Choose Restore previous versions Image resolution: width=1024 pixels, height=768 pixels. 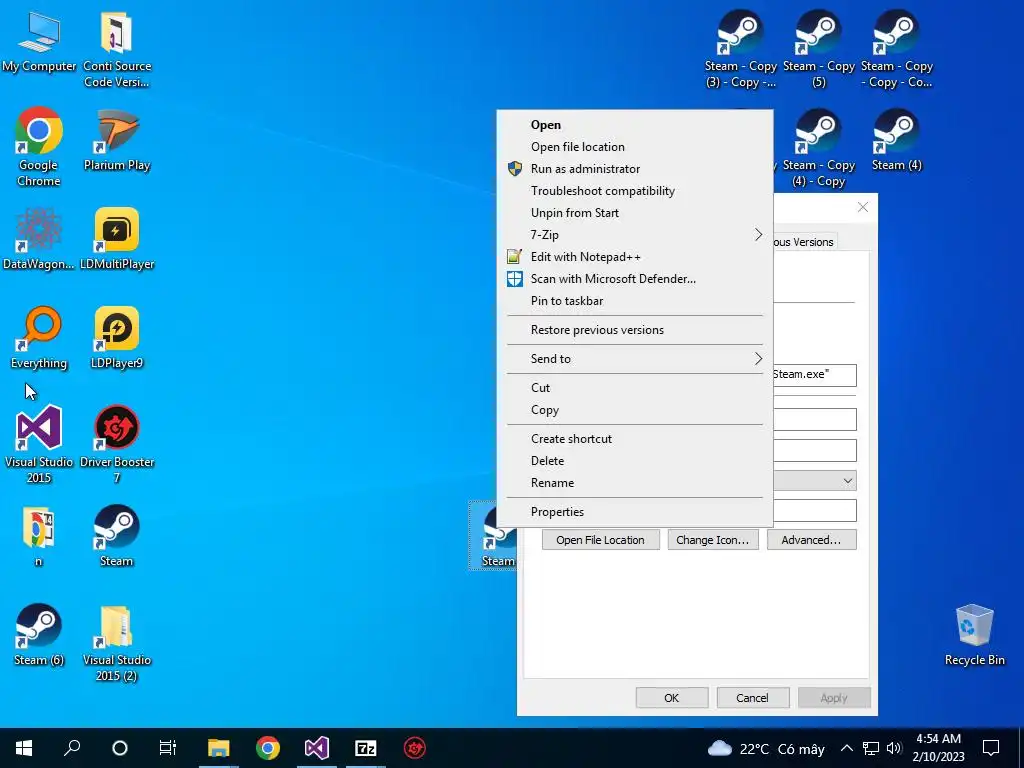(x=635, y=330)
